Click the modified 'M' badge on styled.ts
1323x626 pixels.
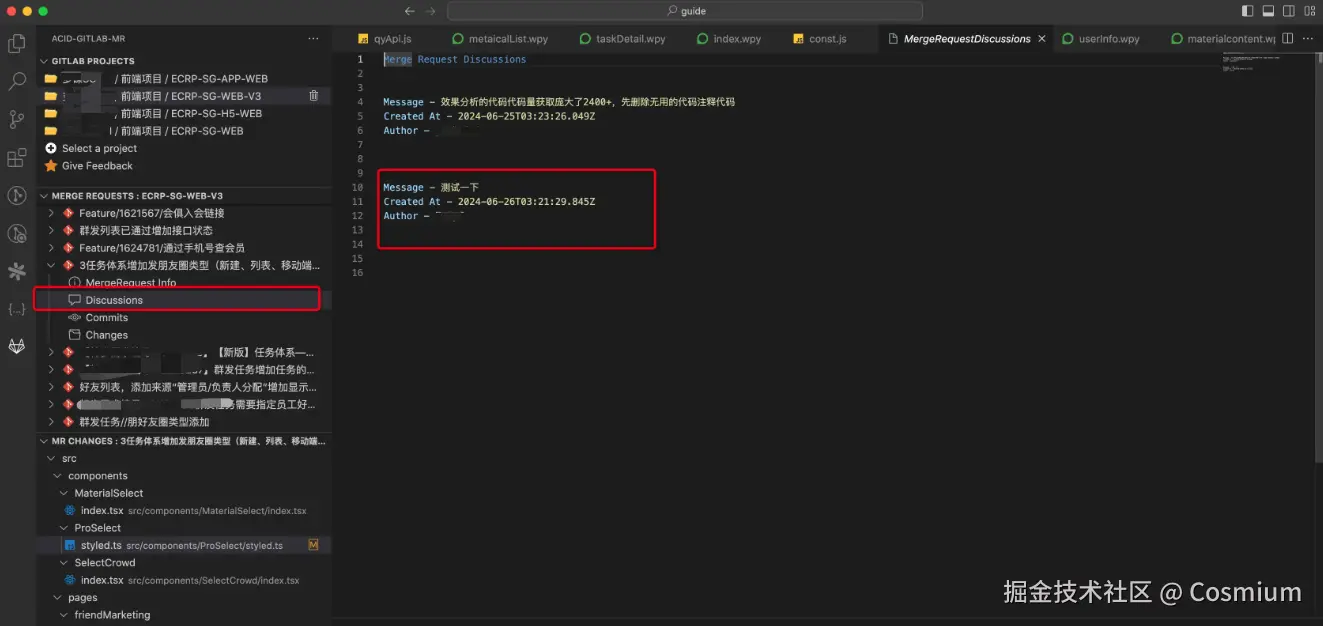coord(314,546)
